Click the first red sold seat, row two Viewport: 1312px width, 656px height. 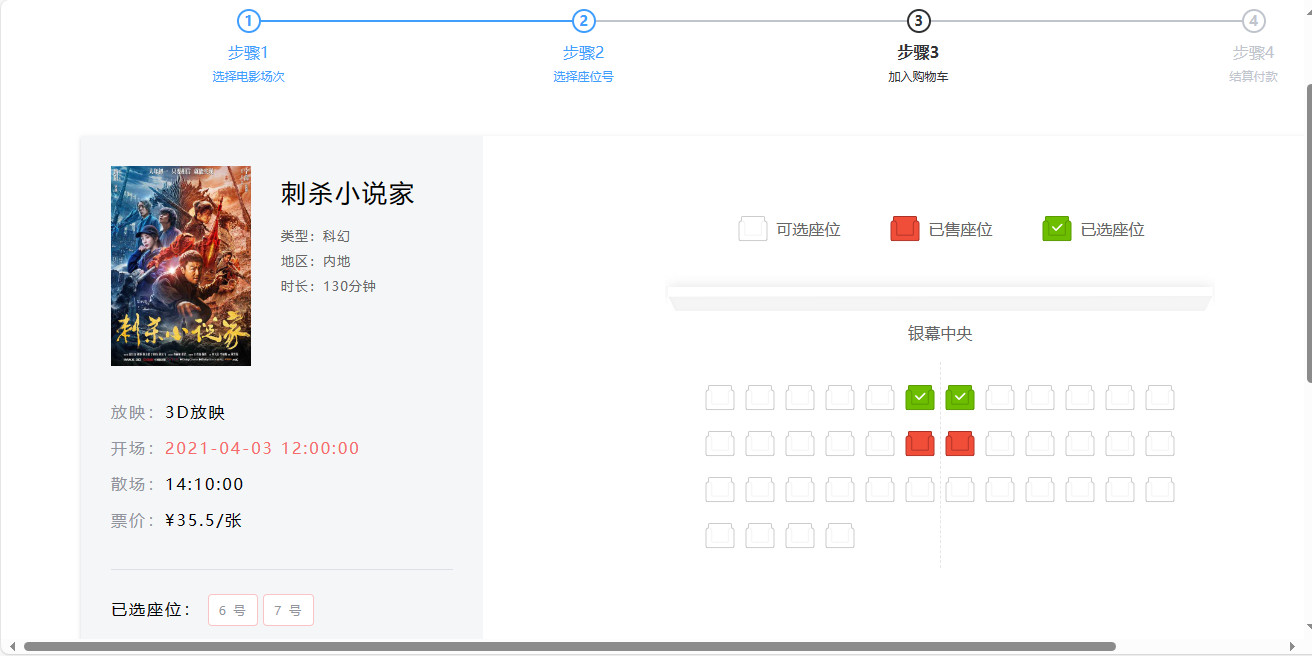pos(920,444)
